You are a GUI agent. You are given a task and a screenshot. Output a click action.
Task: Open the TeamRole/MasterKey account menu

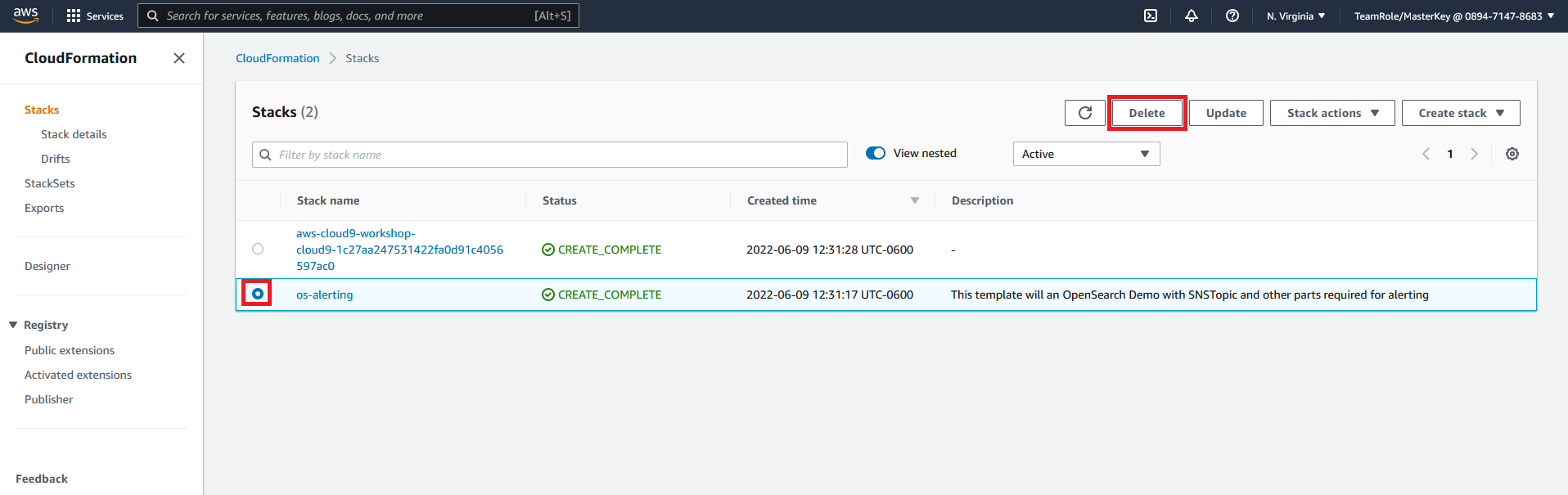tap(1453, 16)
